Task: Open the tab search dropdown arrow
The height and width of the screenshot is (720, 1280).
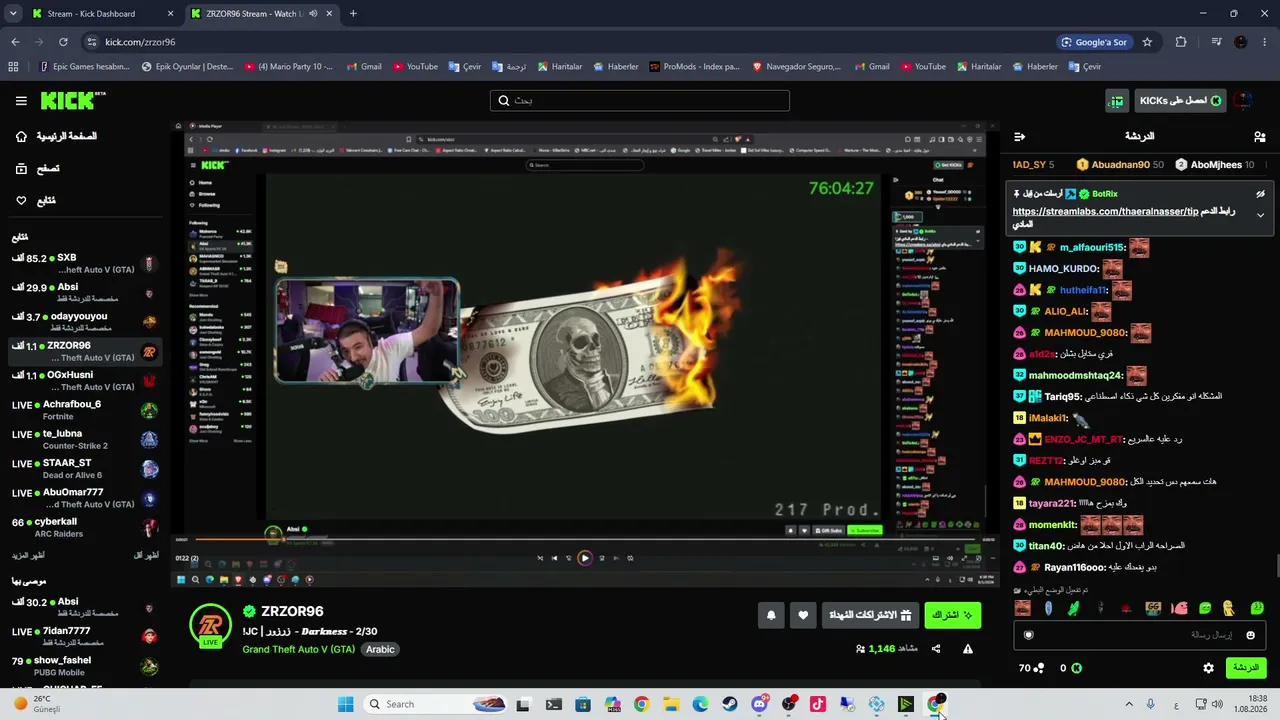Action: point(13,14)
